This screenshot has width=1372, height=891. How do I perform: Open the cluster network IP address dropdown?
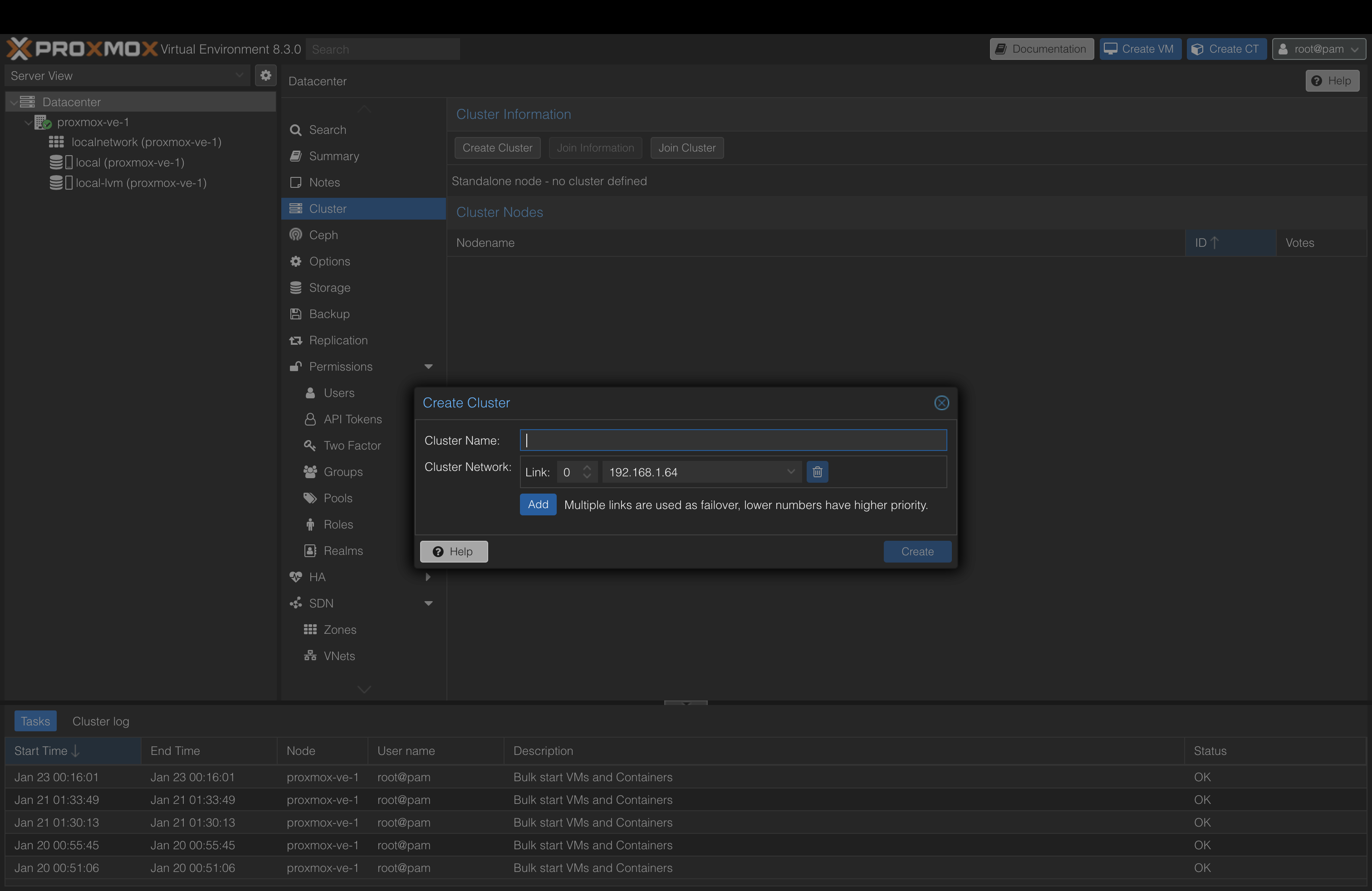tap(790, 472)
